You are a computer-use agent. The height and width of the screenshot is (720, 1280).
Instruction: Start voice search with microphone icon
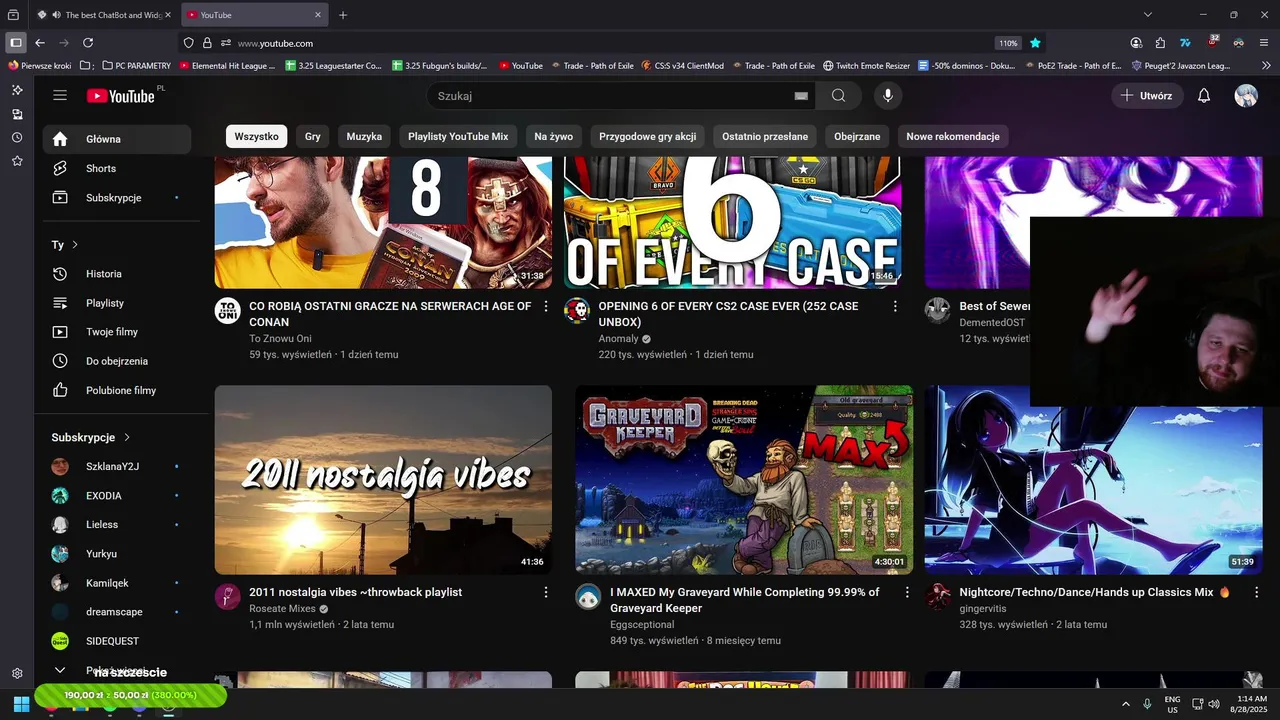tap(887, 96)
